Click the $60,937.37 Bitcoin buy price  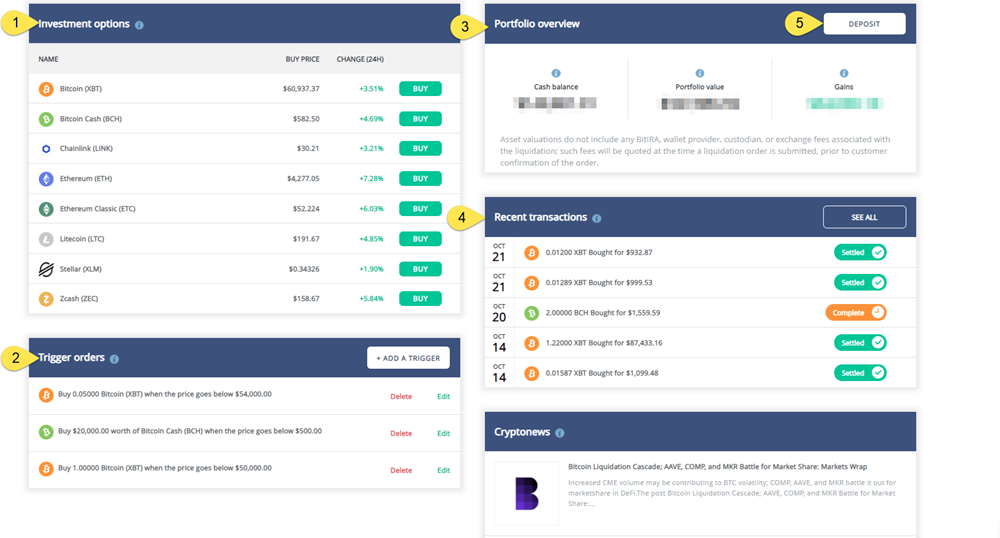(x=301, y=89)
